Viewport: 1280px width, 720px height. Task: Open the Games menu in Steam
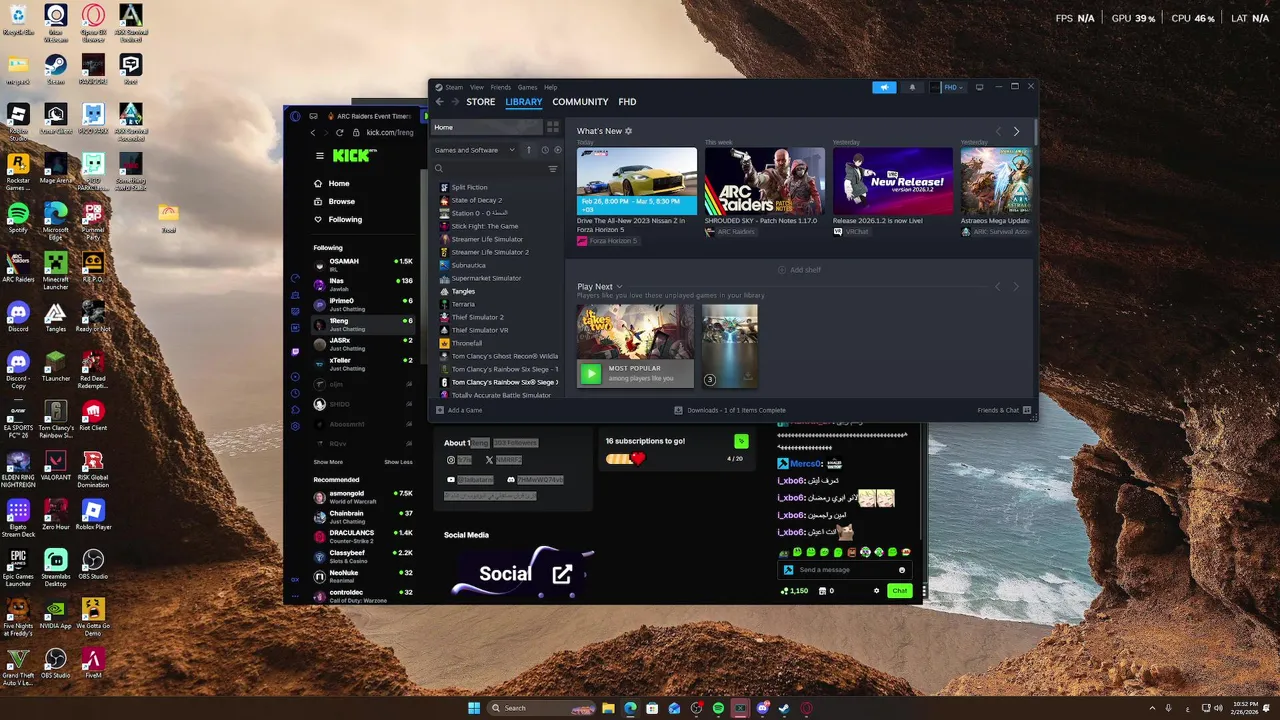click(527, 87)
